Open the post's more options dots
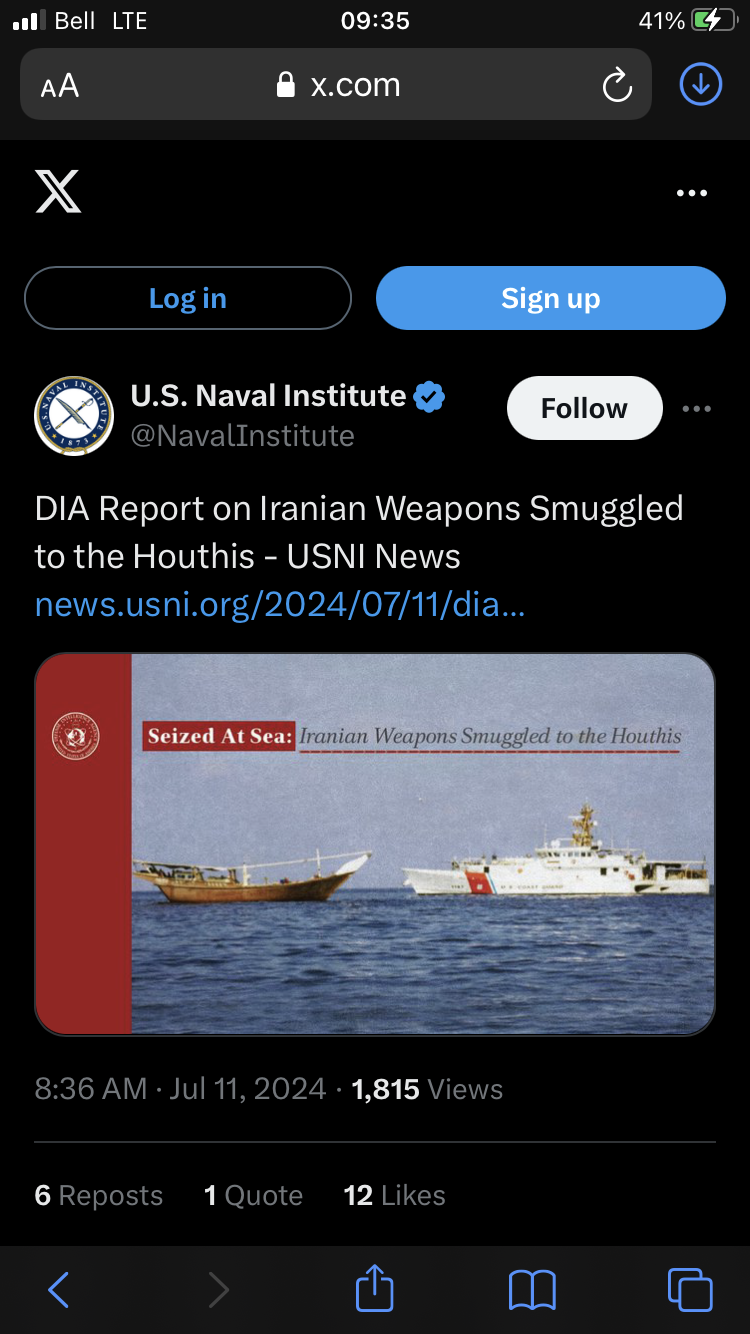Screen dimensions: 750x1334 coord(697,408)
